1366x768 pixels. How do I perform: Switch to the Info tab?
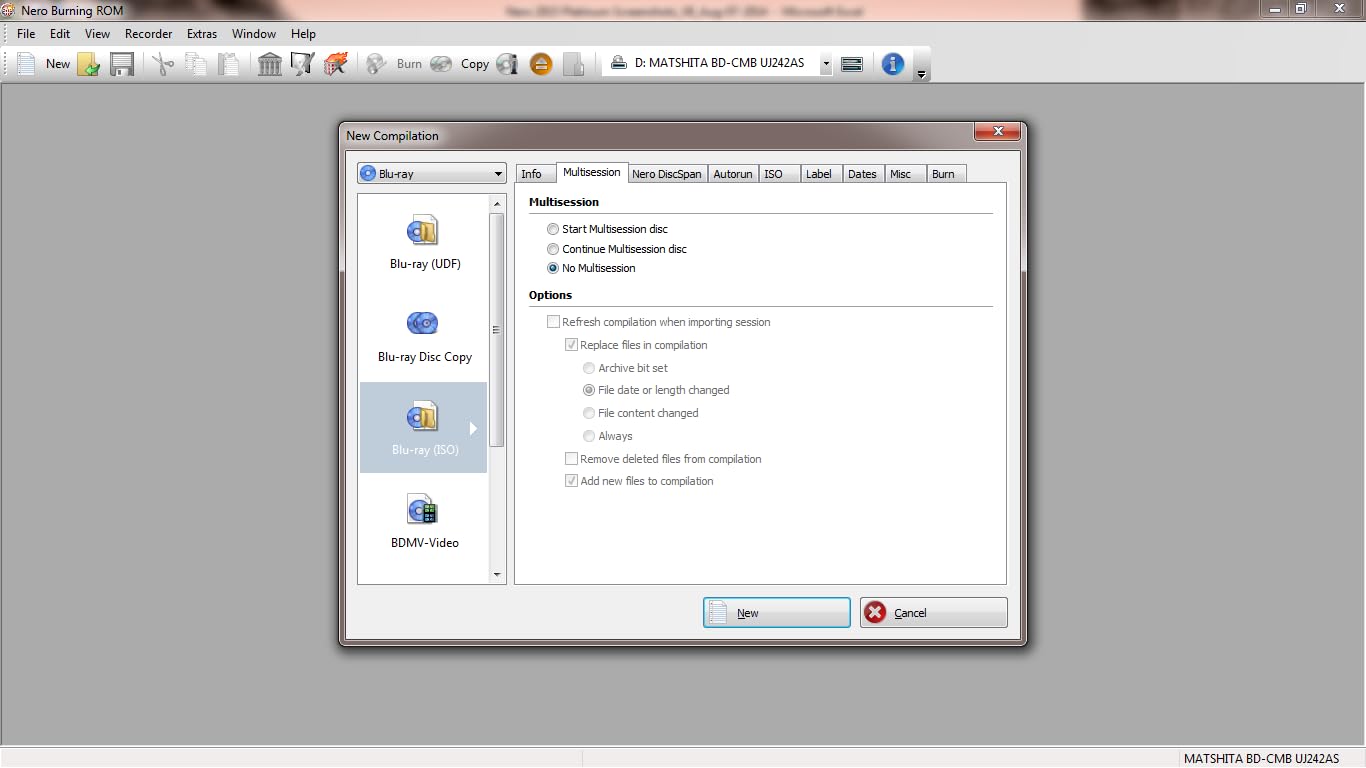(x=536, y=174)
